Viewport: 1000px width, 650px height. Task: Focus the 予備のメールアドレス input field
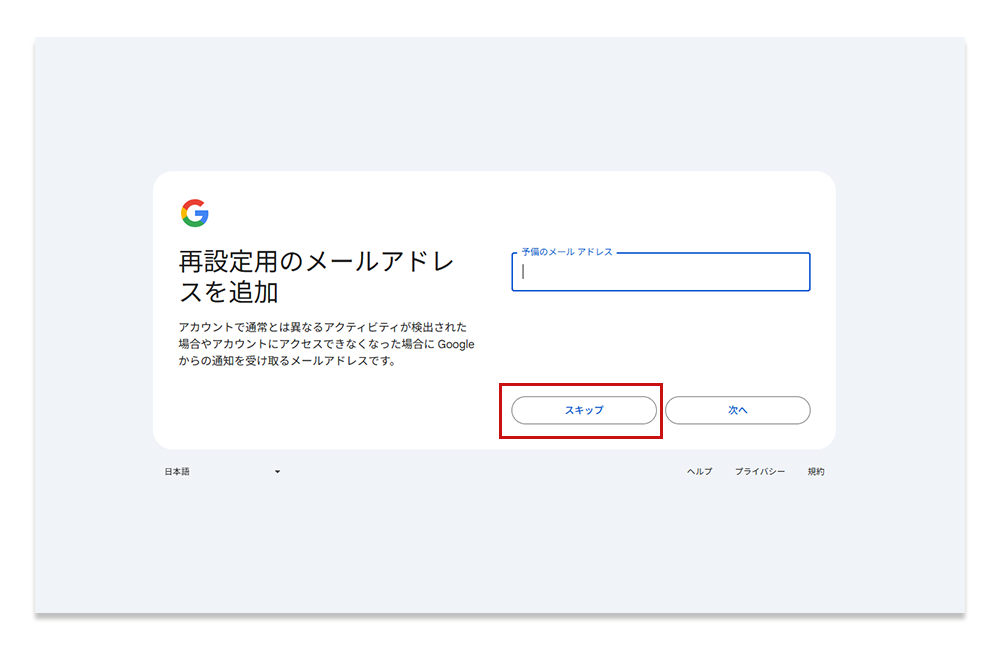coord(661,272)
